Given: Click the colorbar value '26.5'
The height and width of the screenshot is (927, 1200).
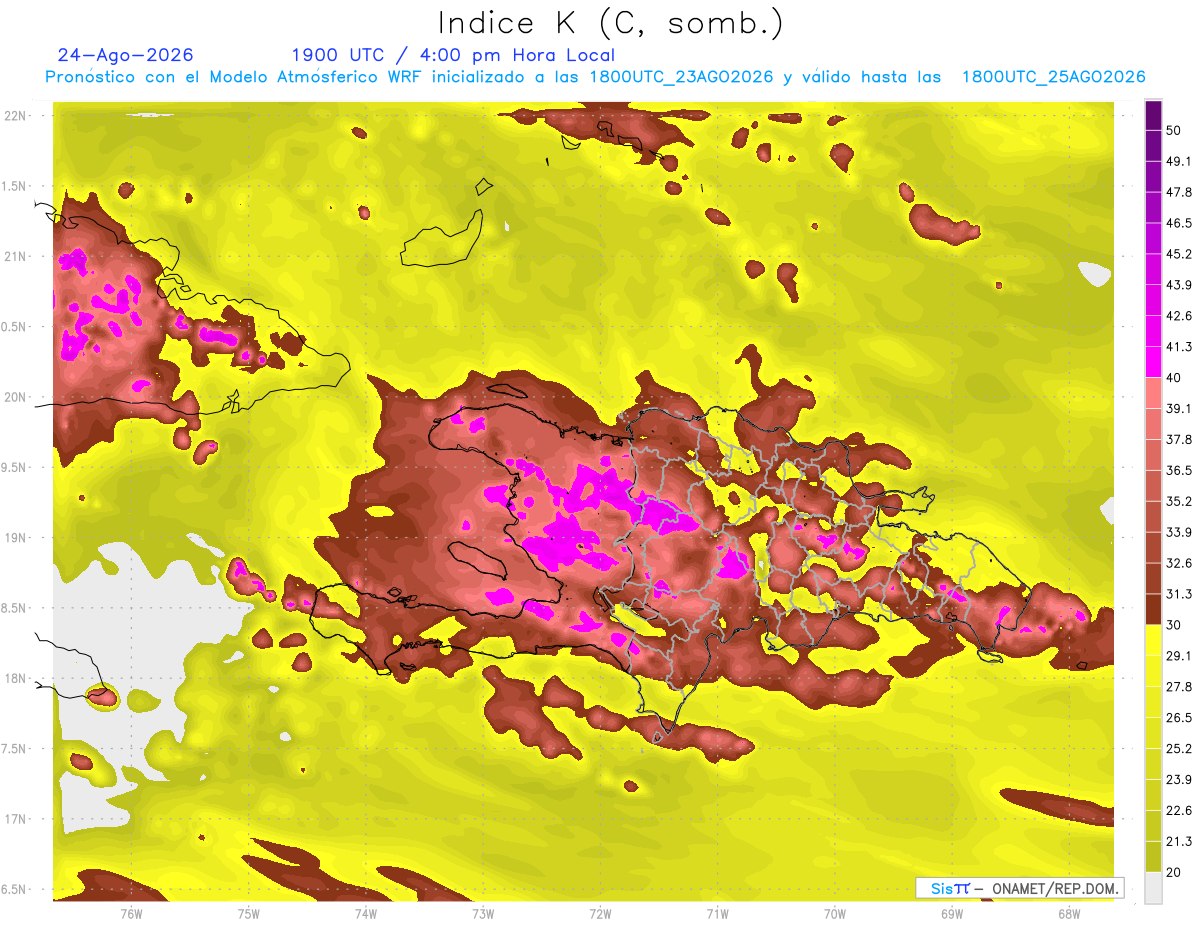Looking at the screenshot, I should [1179, 718].
